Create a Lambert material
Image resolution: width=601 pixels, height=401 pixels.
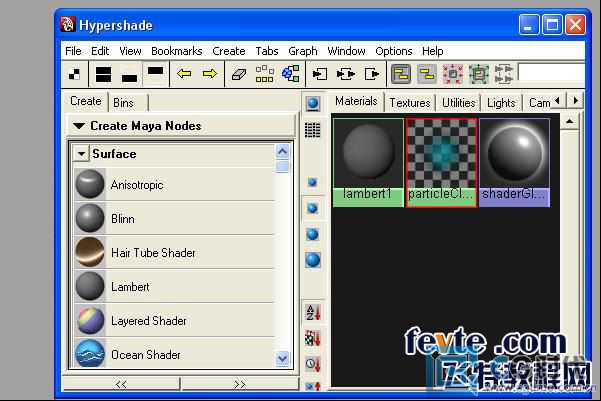pos(174,287)
